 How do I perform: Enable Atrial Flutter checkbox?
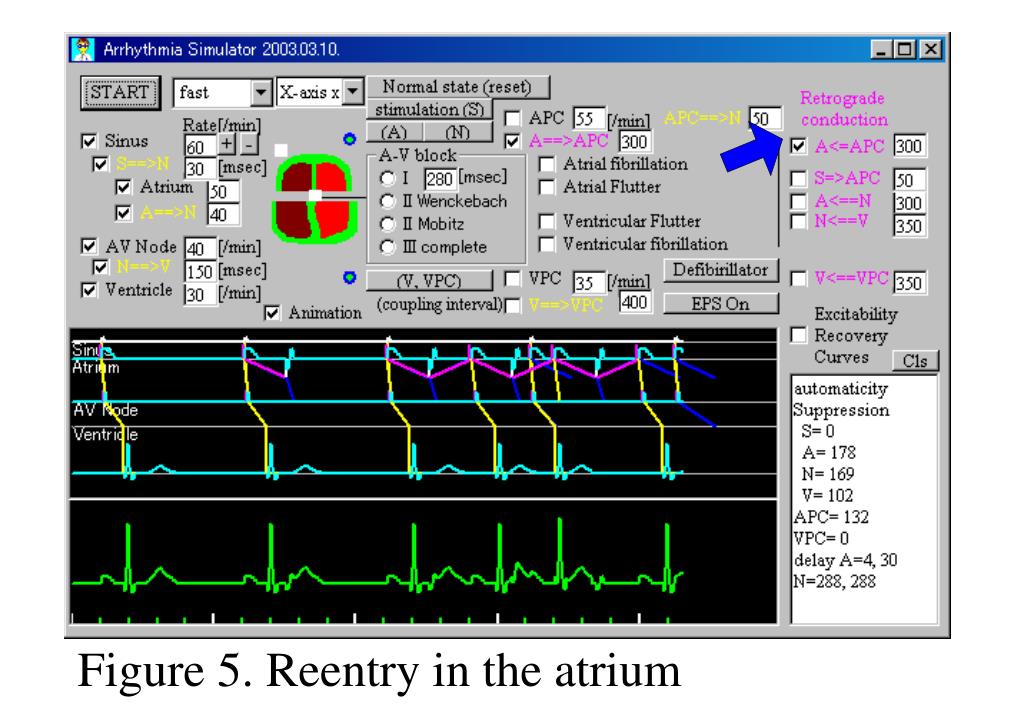[x=547, y=187]
